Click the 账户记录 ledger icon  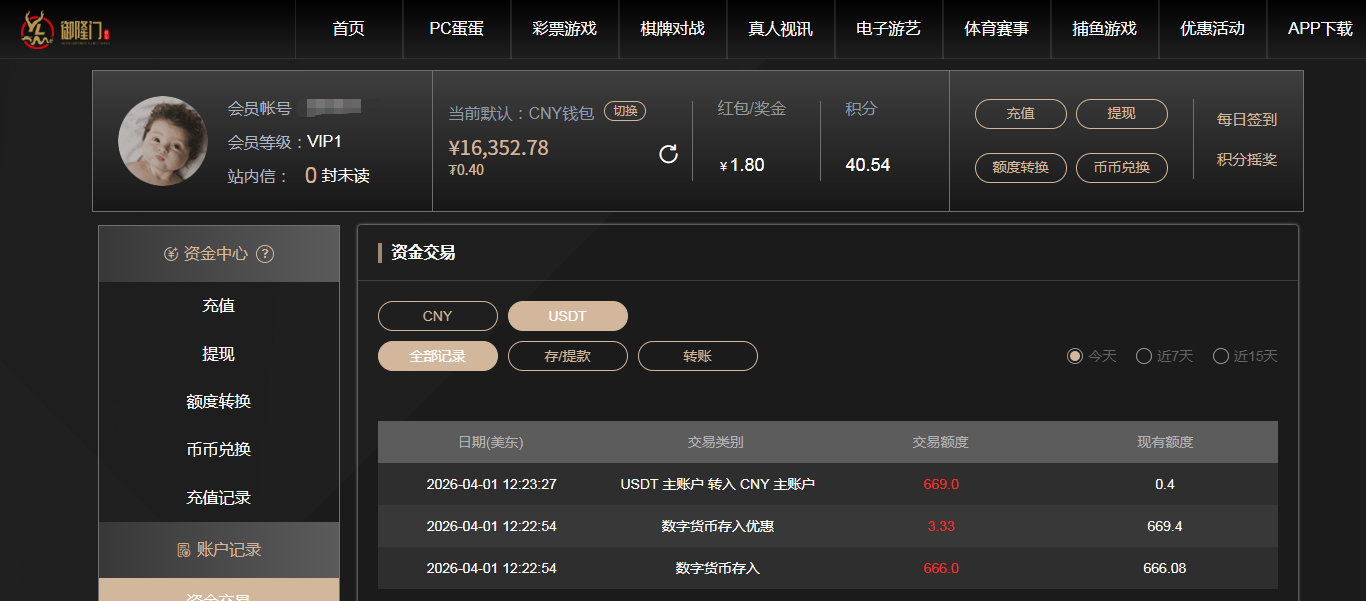point(183,550)
